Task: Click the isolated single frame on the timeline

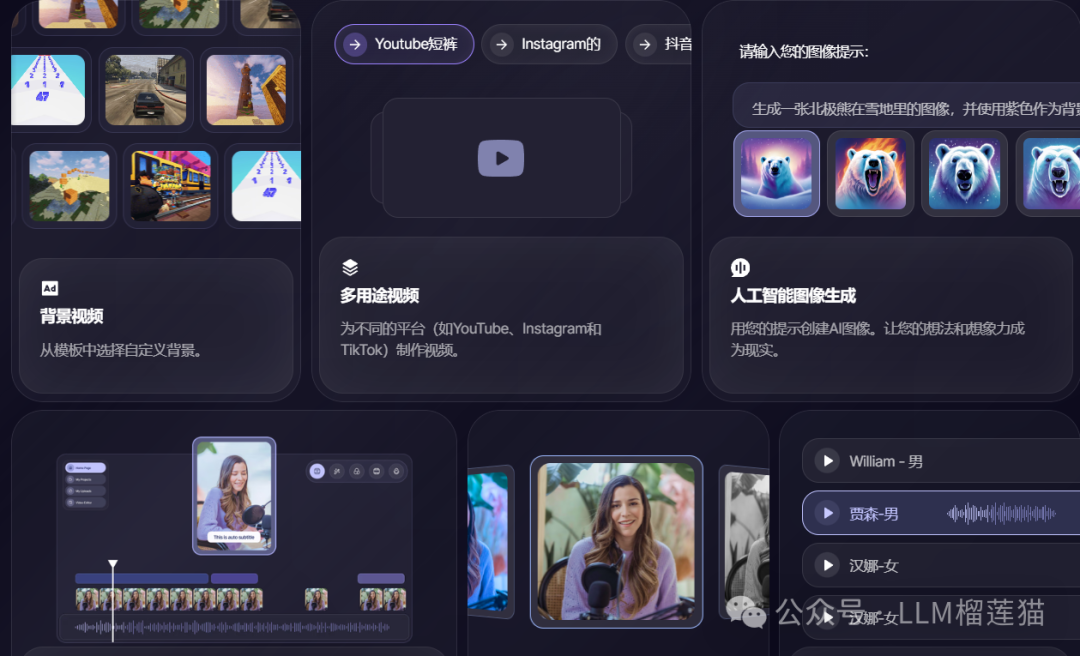Action: tap(316, 599)
